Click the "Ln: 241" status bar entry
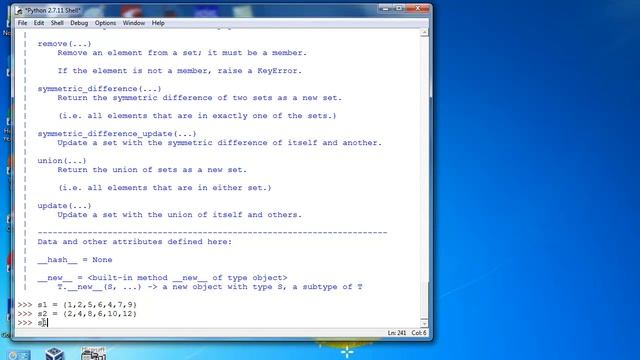Viewport: 640px width, 360px height. click(397, 333)
